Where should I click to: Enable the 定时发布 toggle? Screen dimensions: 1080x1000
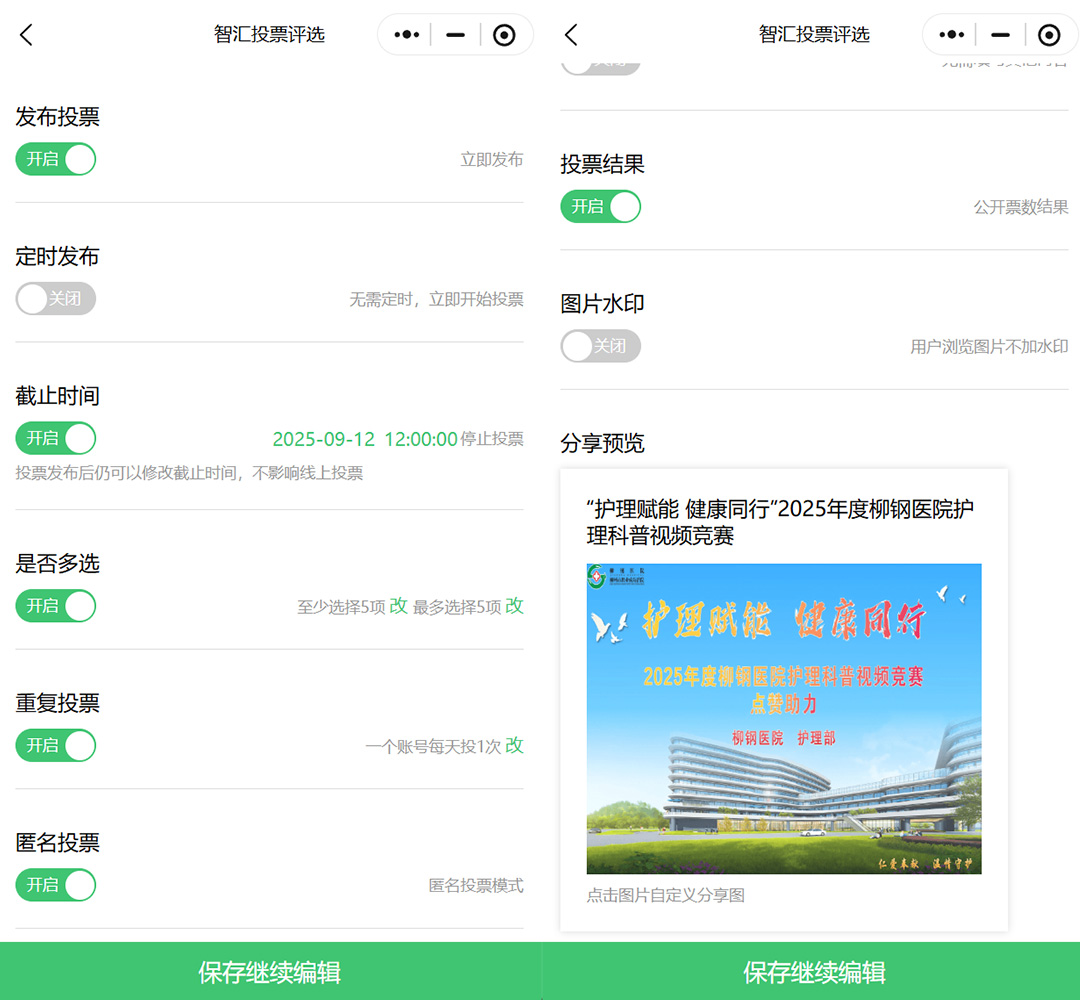(56, 299)
